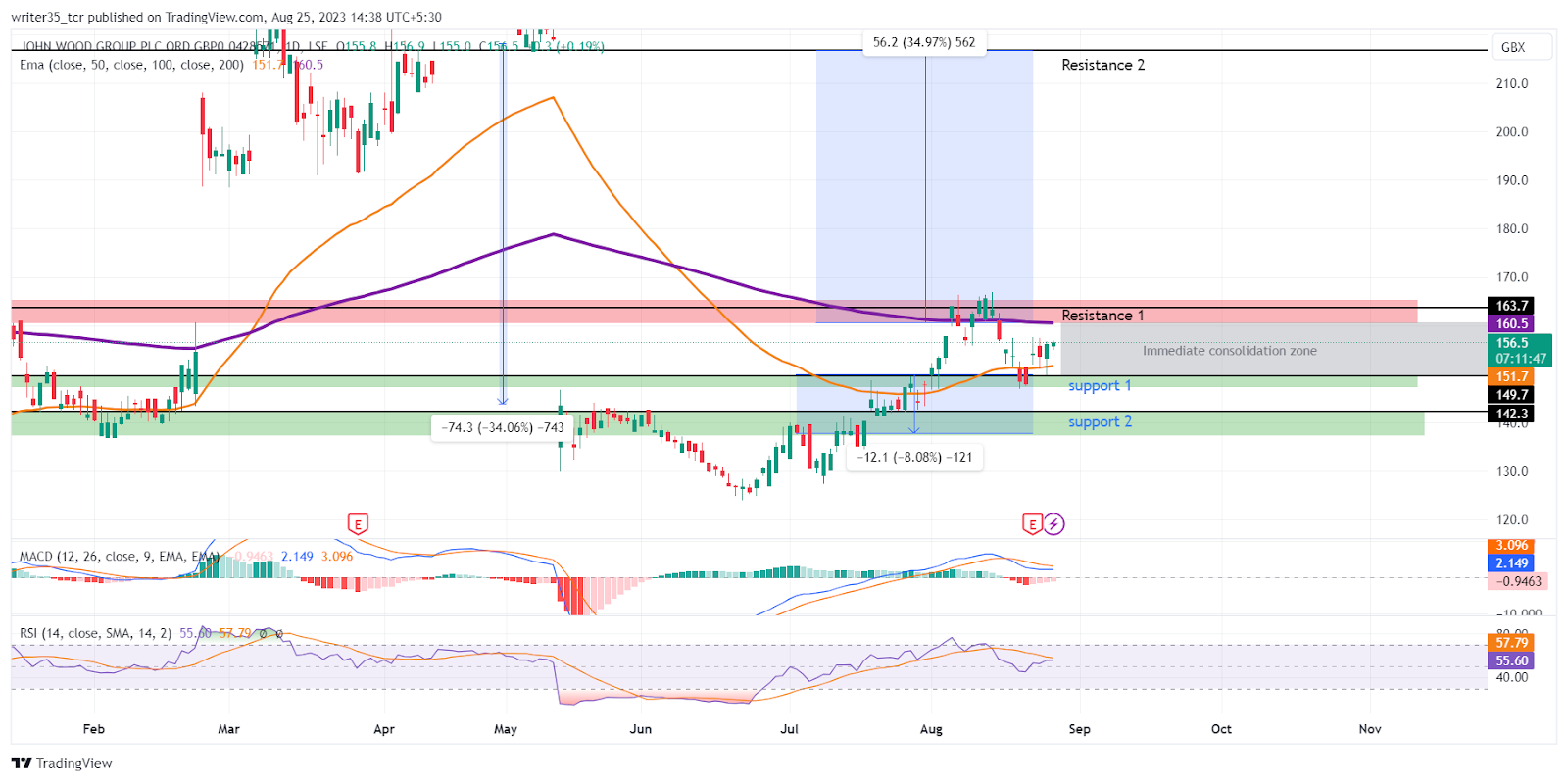Click the MACD 2.149 value label
This screenshot has height=782, width=1568.
[1510, 563]
